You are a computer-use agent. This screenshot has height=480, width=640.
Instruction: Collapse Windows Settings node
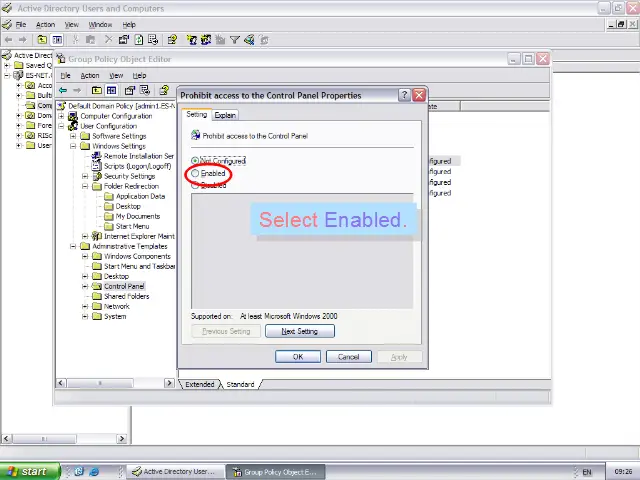pyautogui.click(x=73, y=146)
